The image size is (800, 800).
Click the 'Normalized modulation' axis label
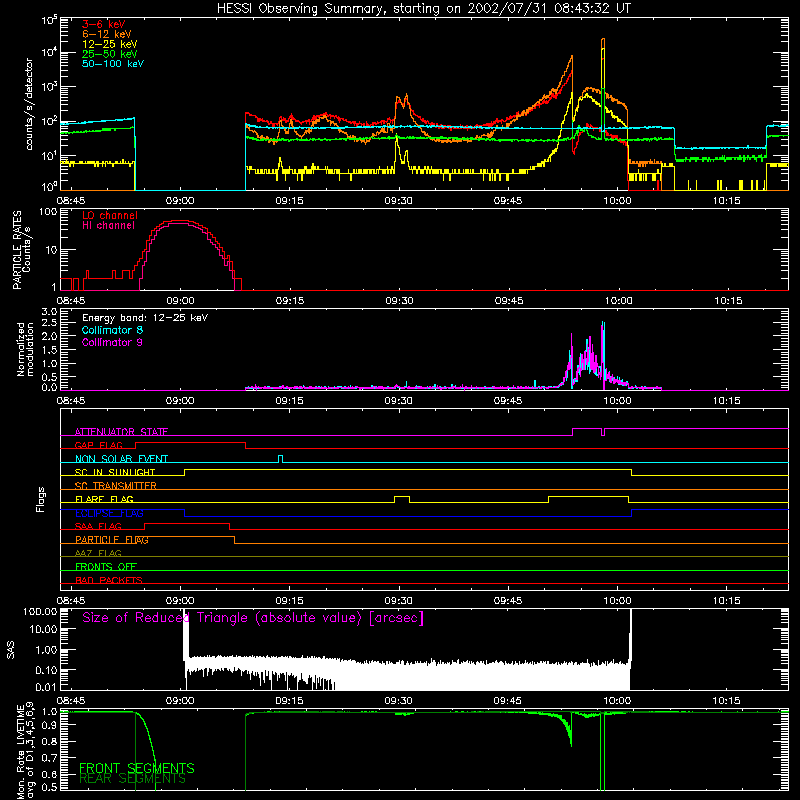[x=26, y=349]
